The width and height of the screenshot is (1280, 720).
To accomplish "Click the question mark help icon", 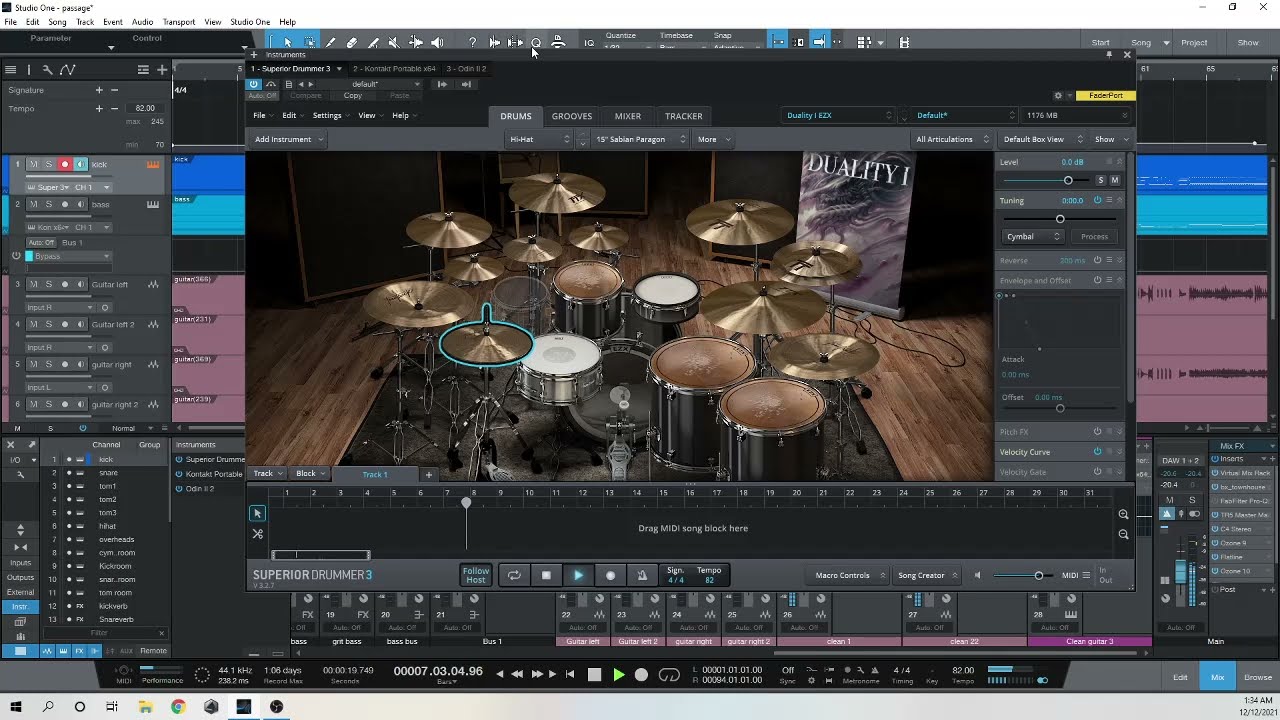I will (472, 42).
